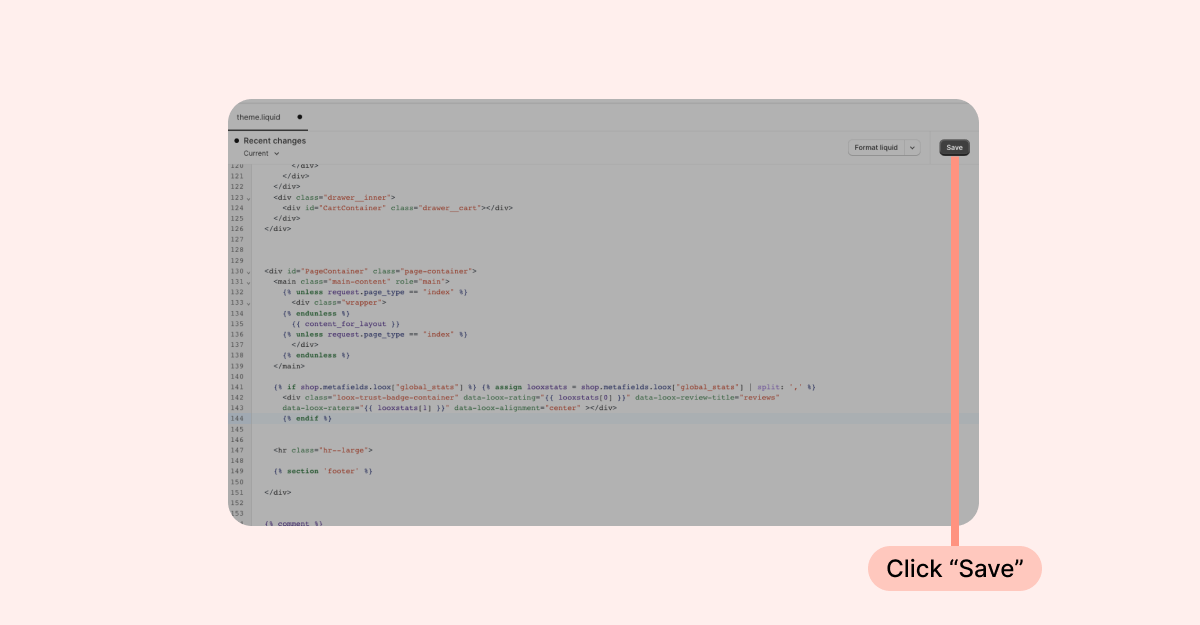Click line number 141 in the gutter

point(237,386)
